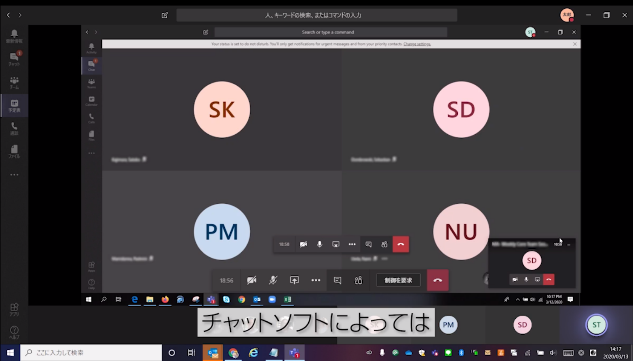
Task: Open the Teams tab in the outer left sidebar
Action: [14, 82]
